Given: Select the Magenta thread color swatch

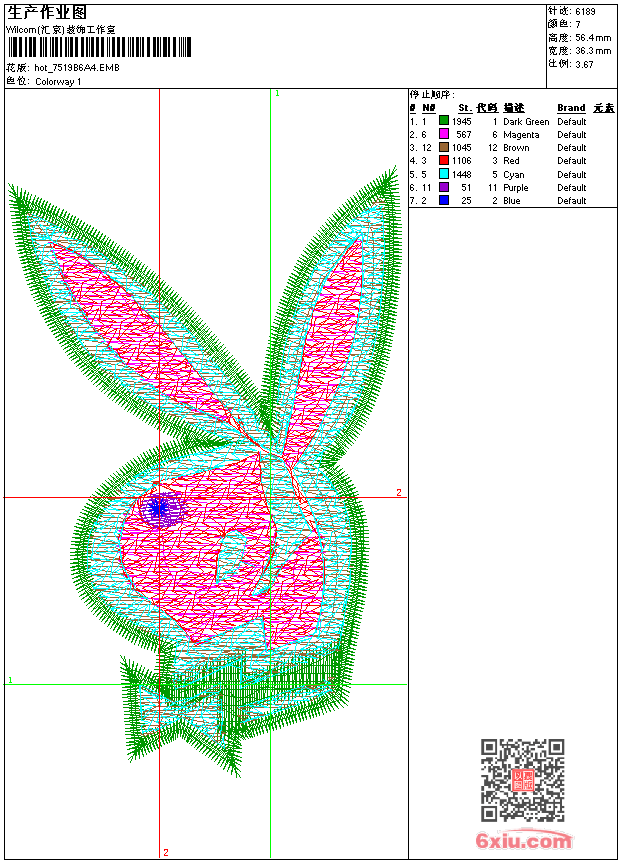Looking at the screenshot, I should point(444,134).
